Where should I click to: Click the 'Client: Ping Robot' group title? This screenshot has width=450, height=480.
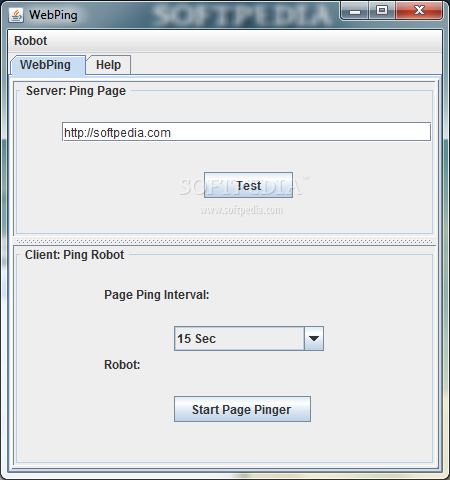point(74,255)
